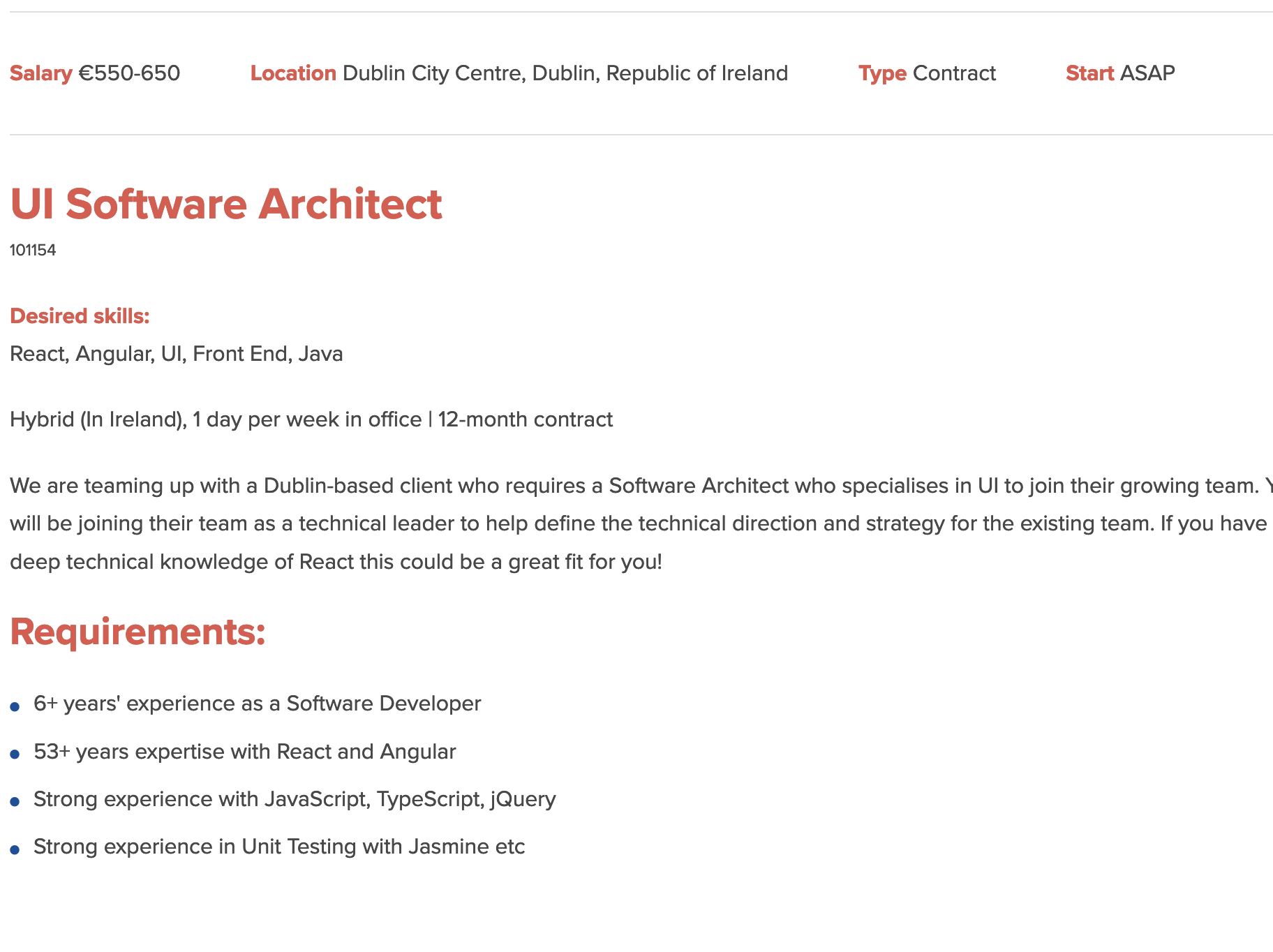Click the bullet '53+ years expertise with React and Angular'
Image resolution: width=1273 pixels, height=952 pixels.
pos(245,752)
